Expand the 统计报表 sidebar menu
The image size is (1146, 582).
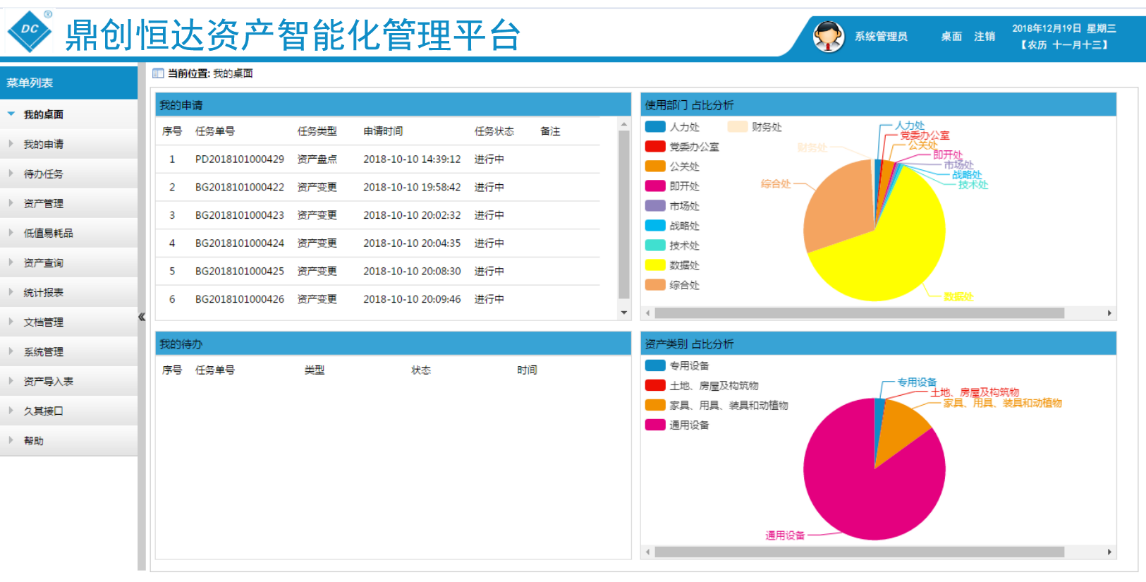[43, 293]
